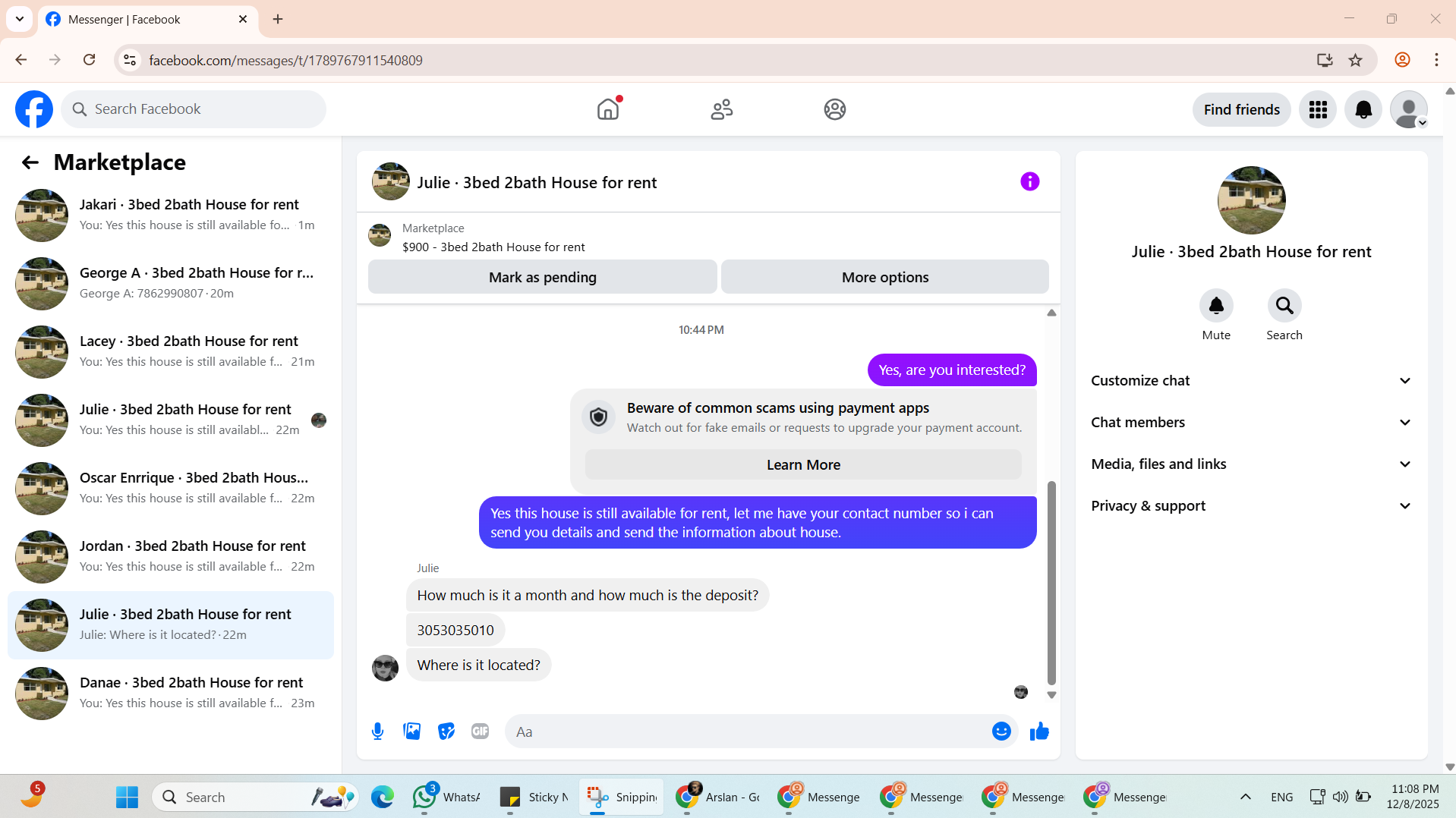The height and width of the screenshot is (818, 1456).
Task: Expand Media, files and links section
Action: point(1251,464)
